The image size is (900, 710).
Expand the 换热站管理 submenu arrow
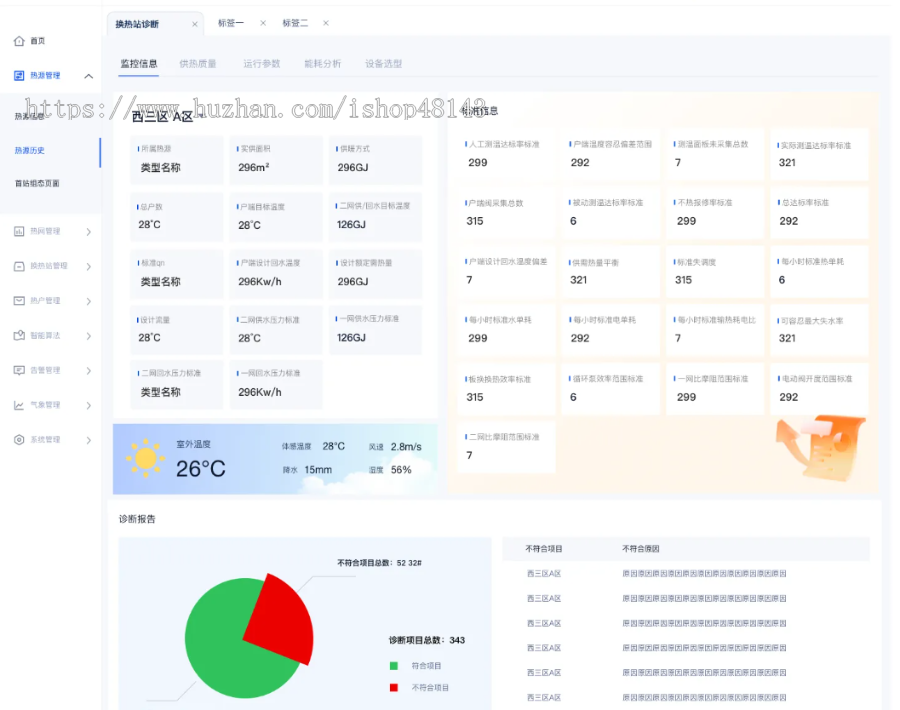(x=88, y=266)
